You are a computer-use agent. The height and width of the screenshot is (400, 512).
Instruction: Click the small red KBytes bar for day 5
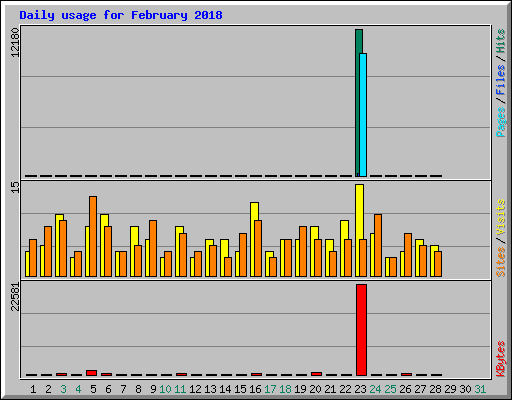91,373
